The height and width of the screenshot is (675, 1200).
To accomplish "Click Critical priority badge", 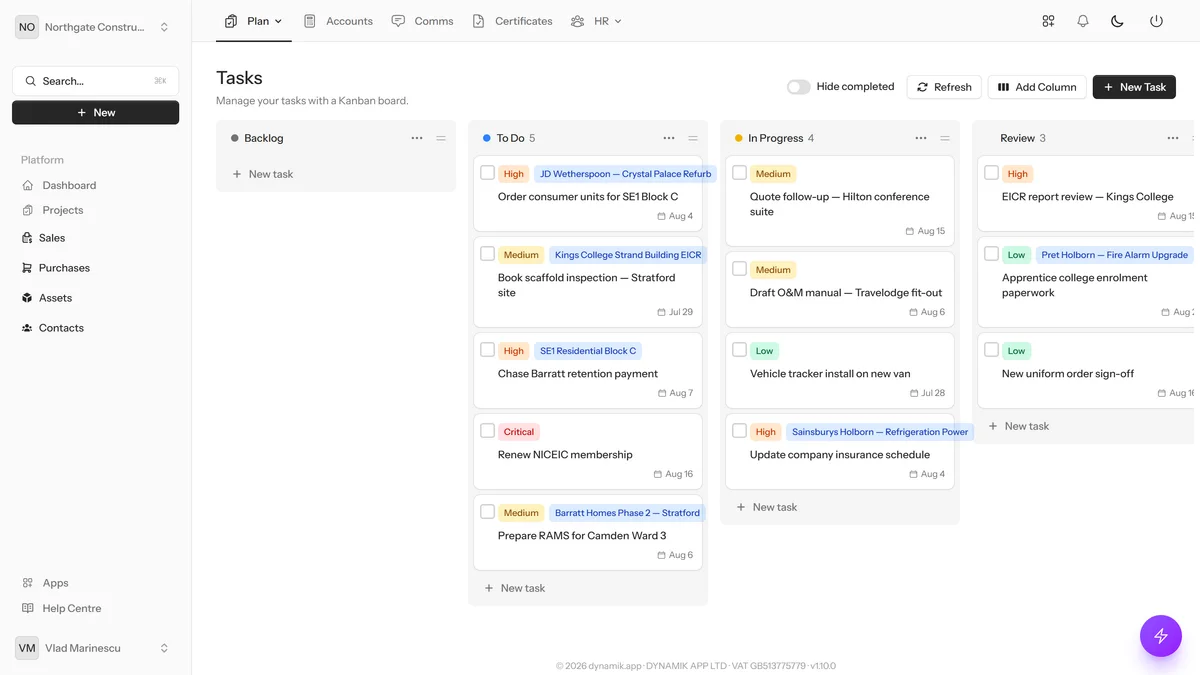I will pyautogui.click(x=519, y=432).
